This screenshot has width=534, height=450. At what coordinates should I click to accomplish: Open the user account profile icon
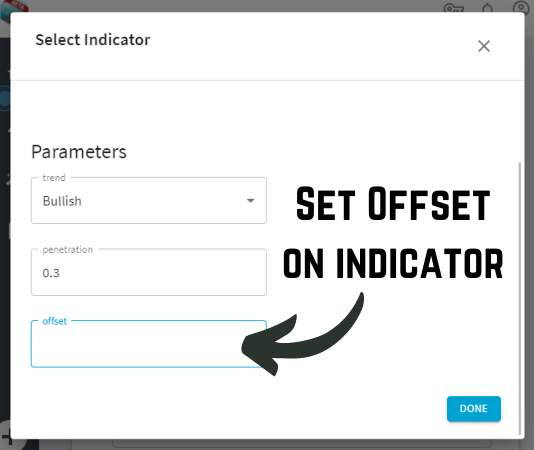coord(521,8)
